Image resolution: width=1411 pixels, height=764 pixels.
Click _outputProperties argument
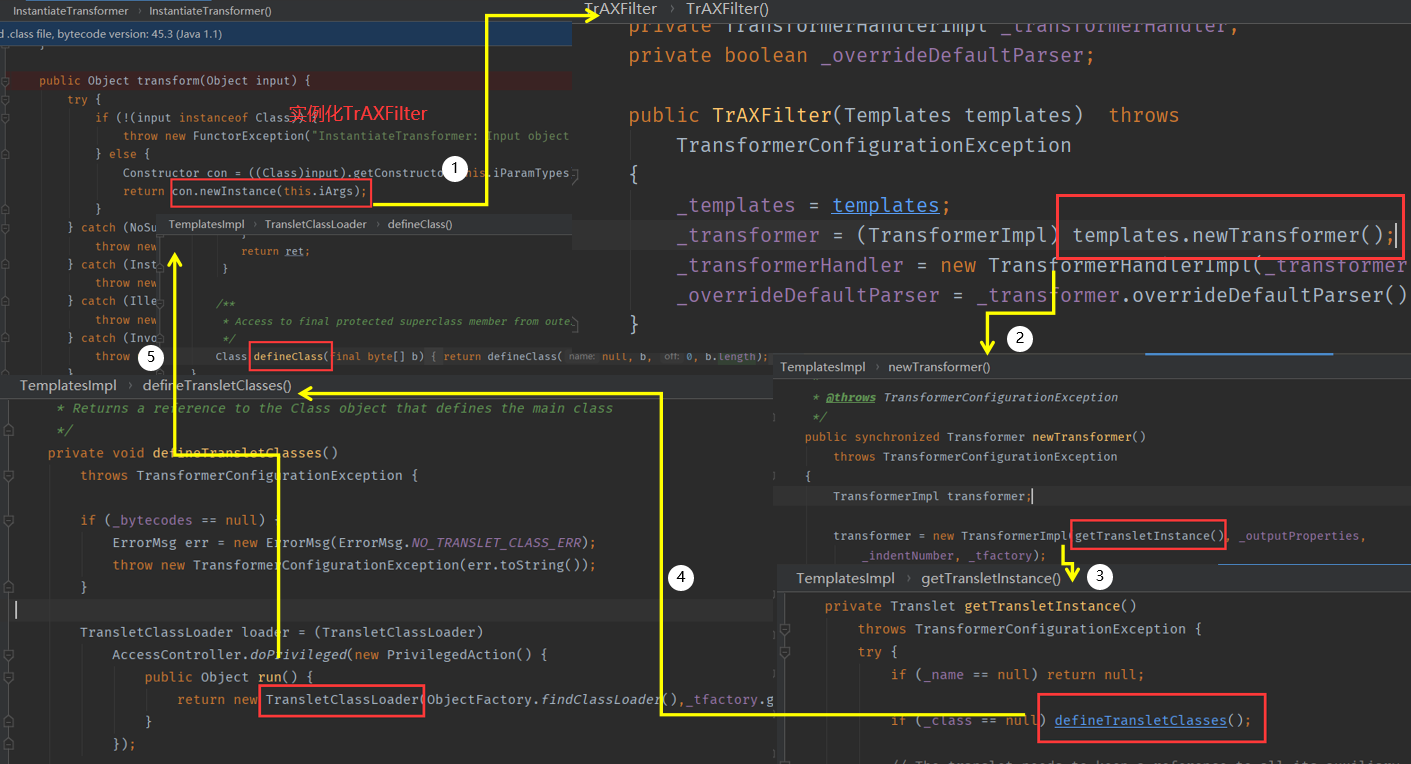tap(1300, 536)
